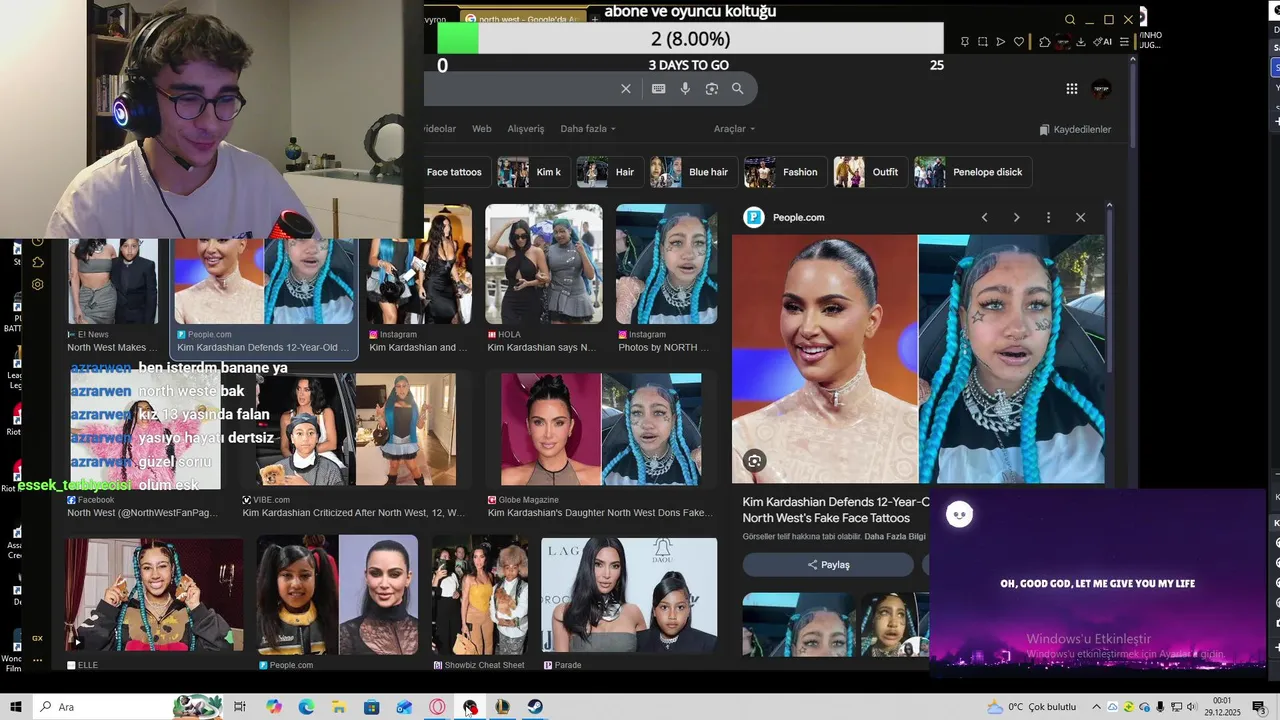Open Google Lens image search icon

click(x=711, y=89)
